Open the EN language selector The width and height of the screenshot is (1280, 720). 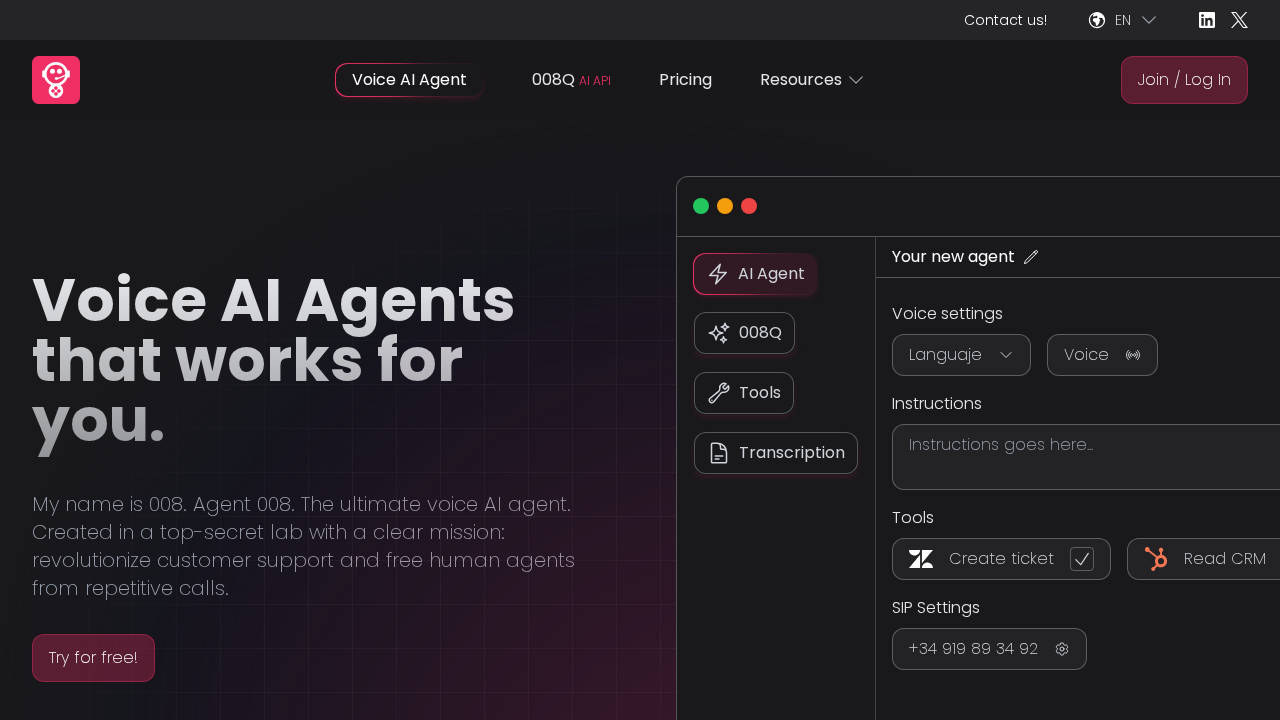(x=1122, y=20)
